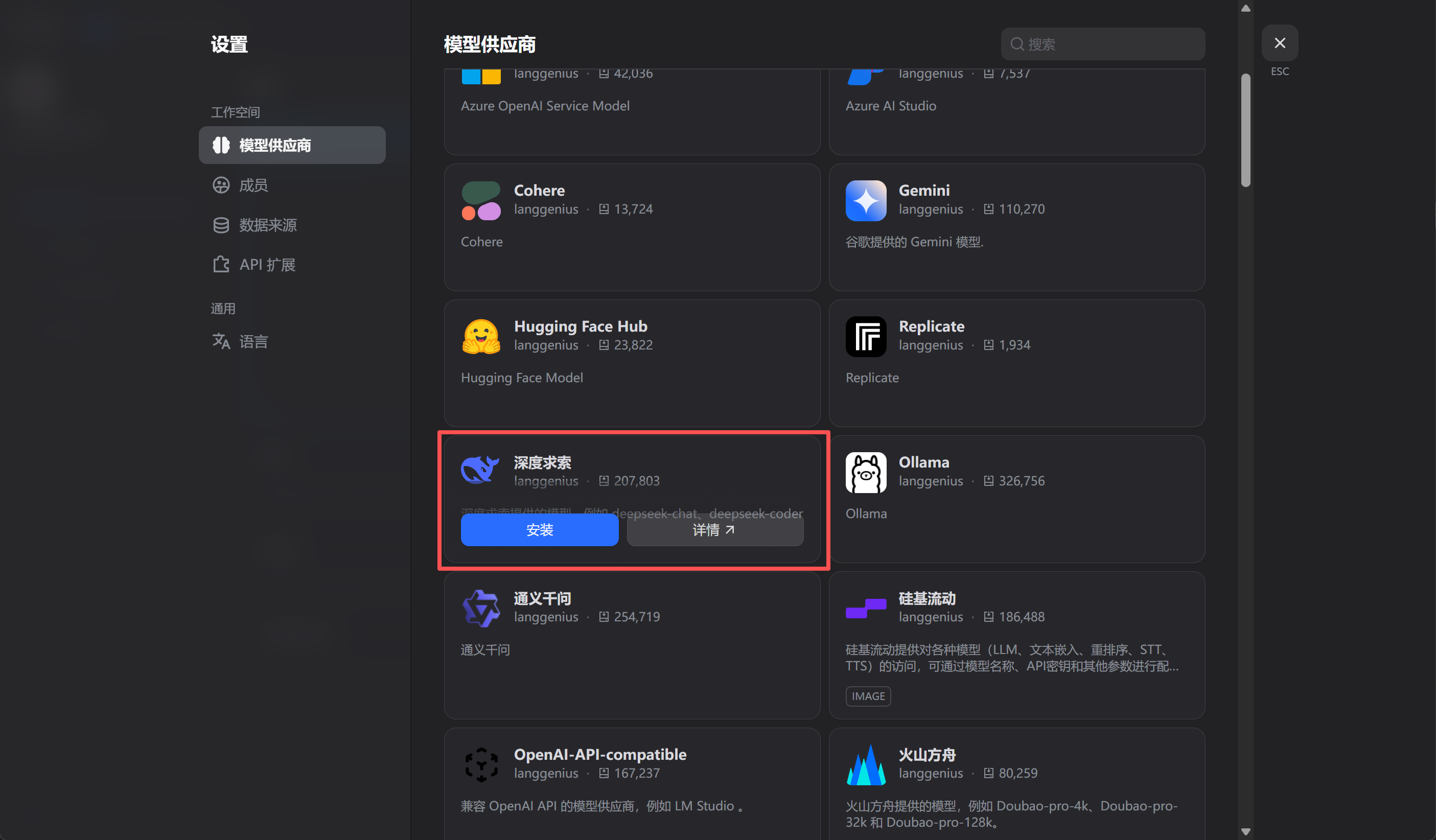Click the extension icon beside API 扩展
This screenshot has height=840, width=1436.
coord(221,265)
